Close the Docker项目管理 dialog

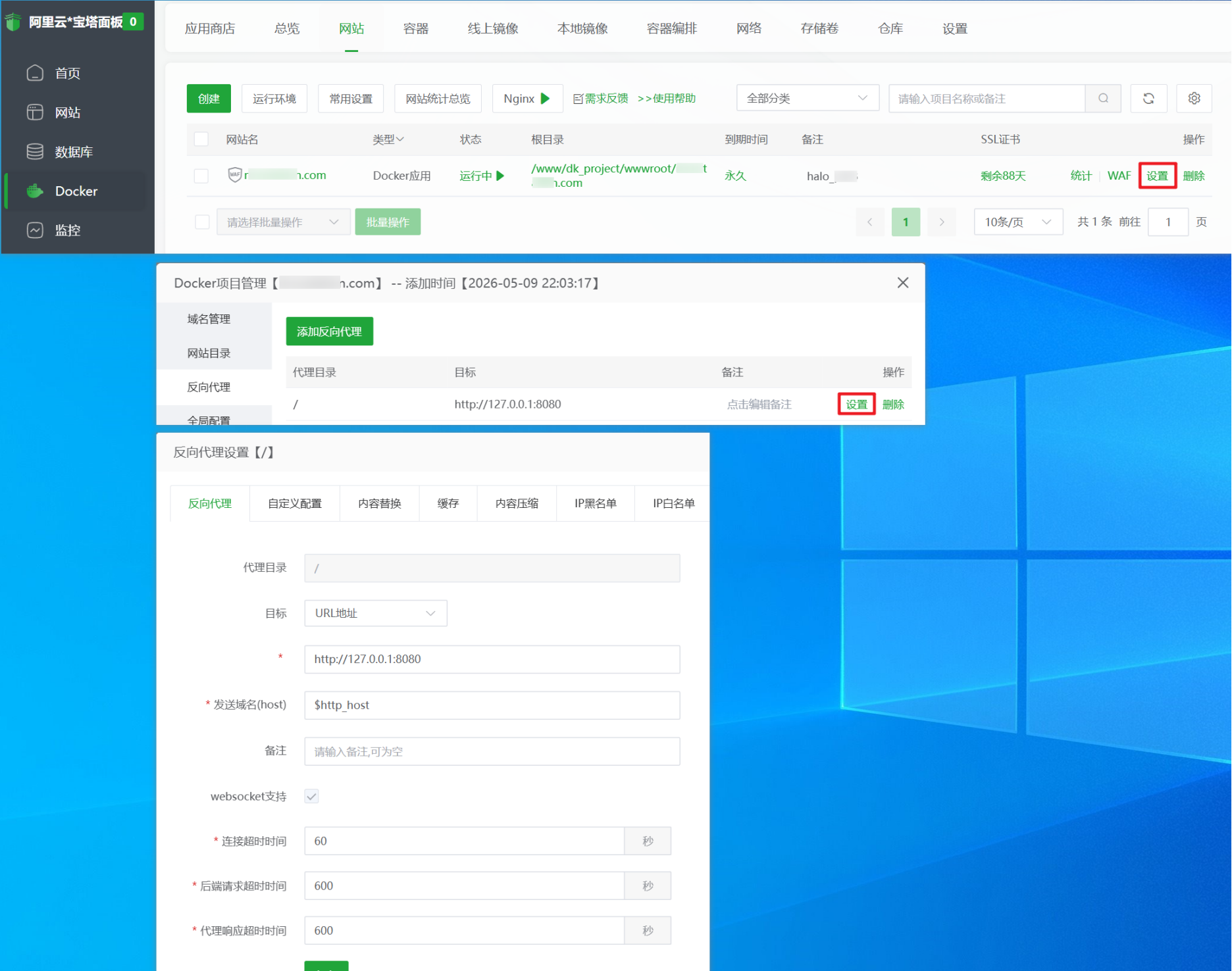(x=903, y=283)
